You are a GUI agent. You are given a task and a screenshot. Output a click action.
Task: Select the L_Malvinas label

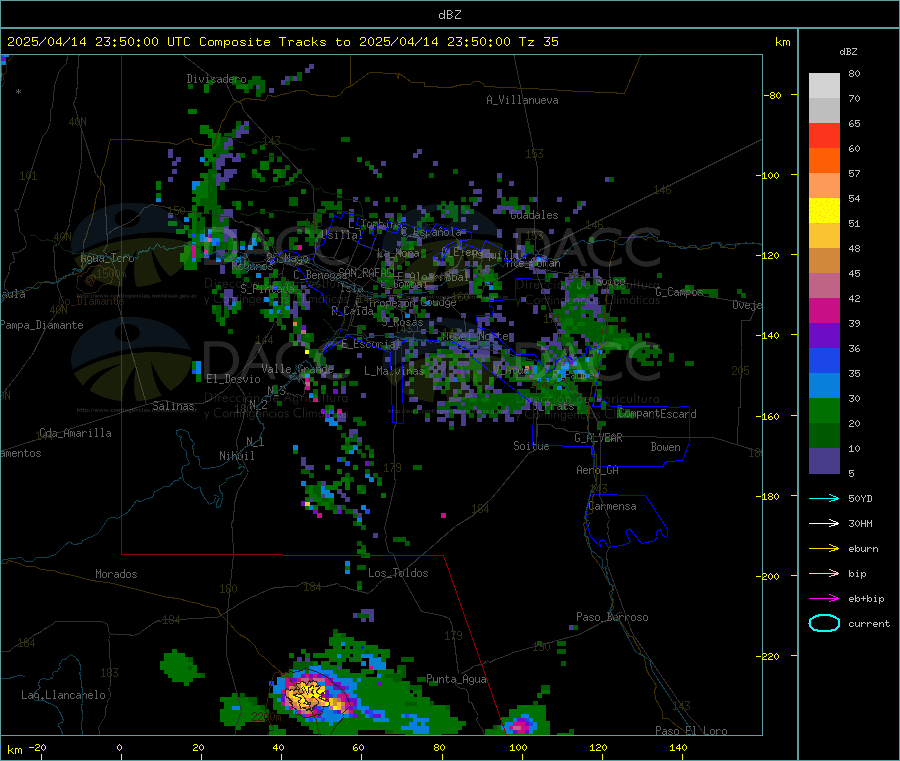coord(394,371)
